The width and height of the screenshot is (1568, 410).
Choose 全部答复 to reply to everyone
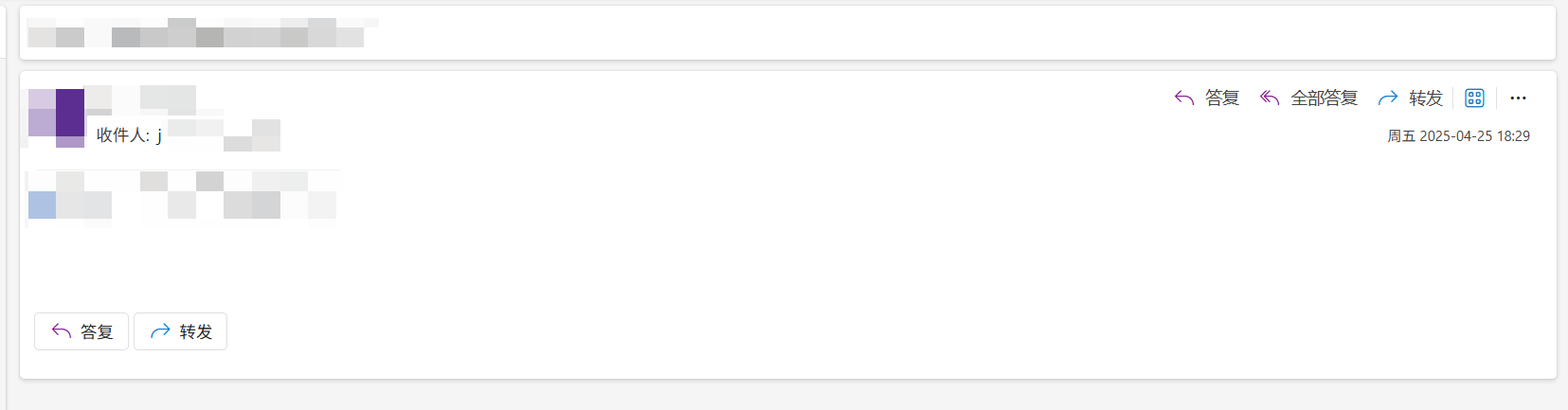point(1325,98)
